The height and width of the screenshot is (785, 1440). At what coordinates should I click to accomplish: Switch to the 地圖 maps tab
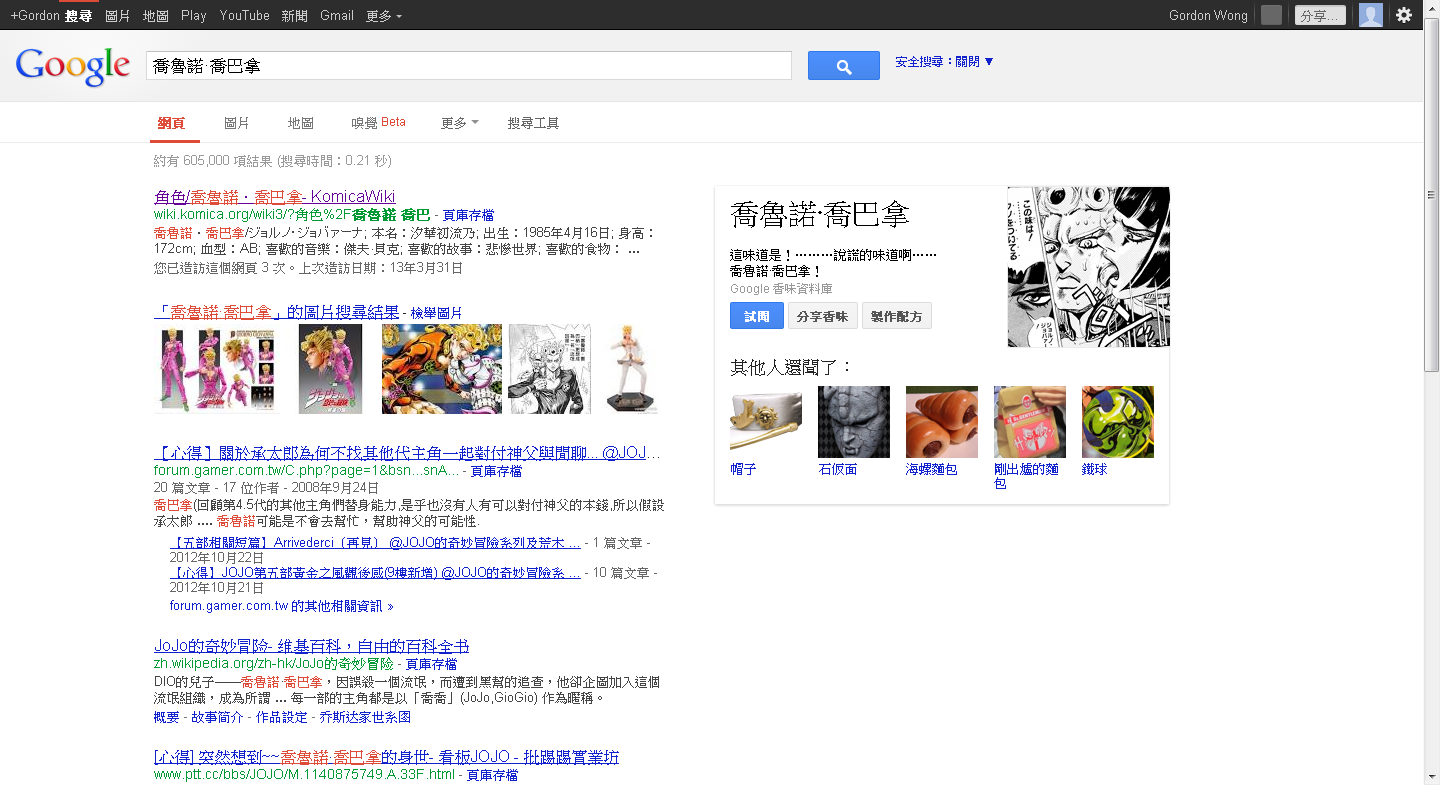[301, 123]
